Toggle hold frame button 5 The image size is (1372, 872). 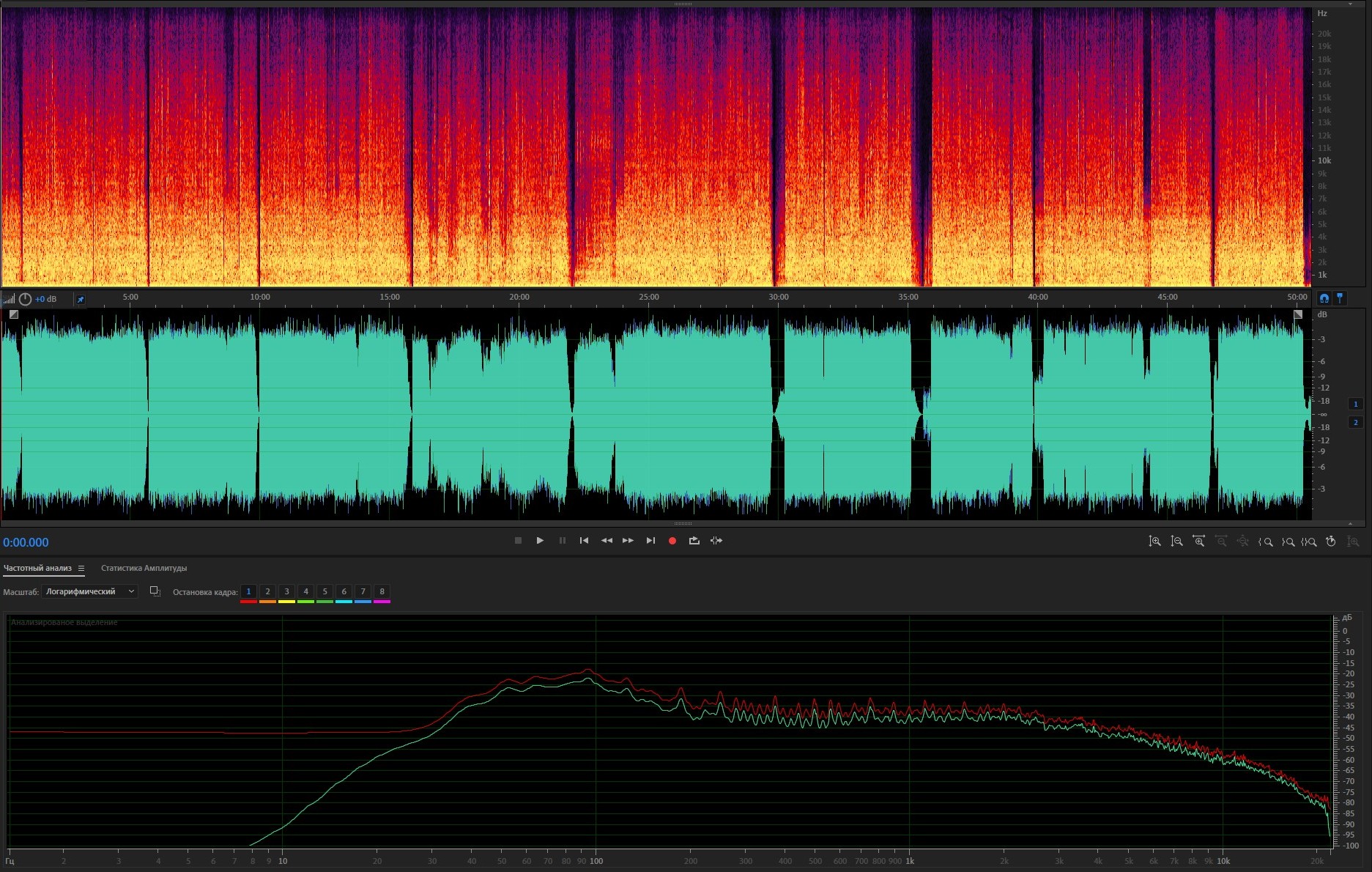[x=325, y=591]
